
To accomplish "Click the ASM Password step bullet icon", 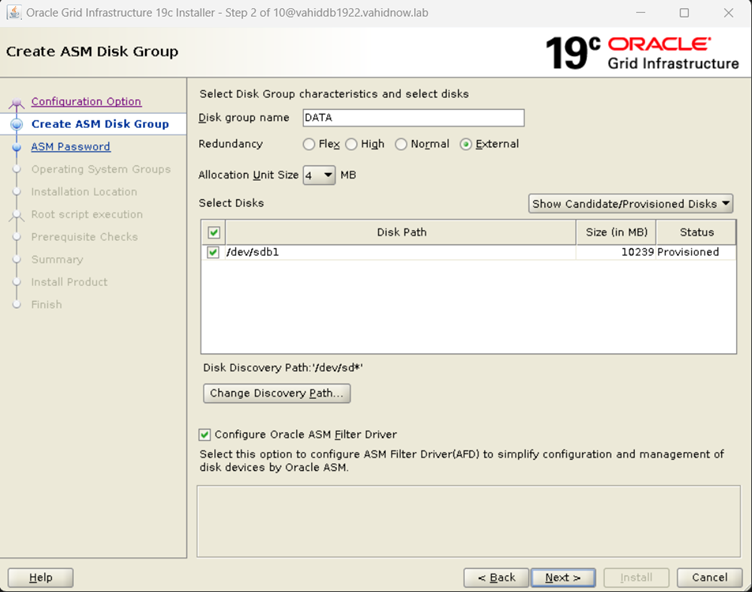I will coord(16,147).
